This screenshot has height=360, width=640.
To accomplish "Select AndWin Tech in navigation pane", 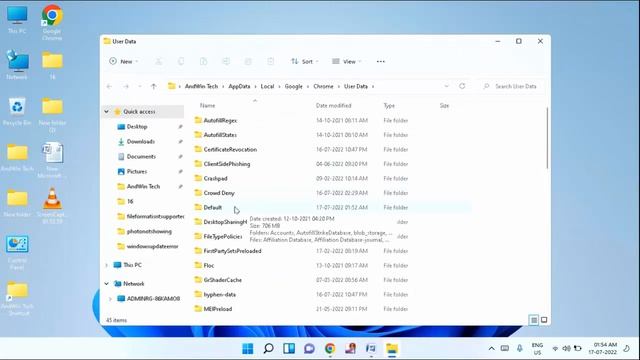I will (x=143, y=187).
